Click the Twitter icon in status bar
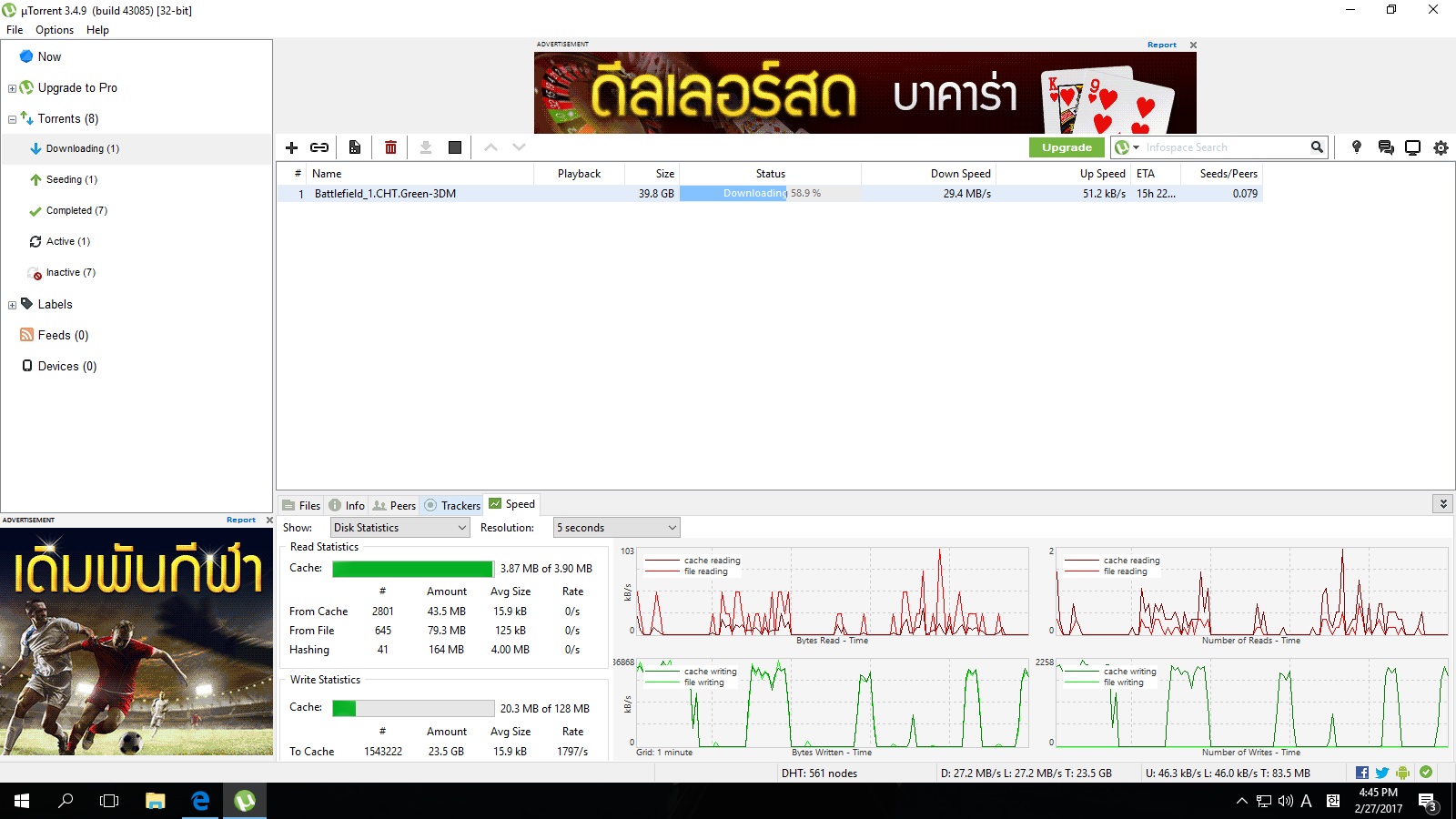Screen dimensions: 1456x819 pos(1382,773)
